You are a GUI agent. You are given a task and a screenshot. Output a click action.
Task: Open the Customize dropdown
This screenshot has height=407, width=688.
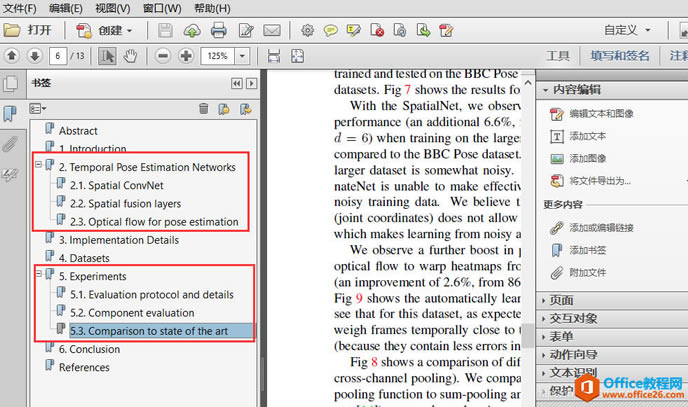click(x=648, y=30)
